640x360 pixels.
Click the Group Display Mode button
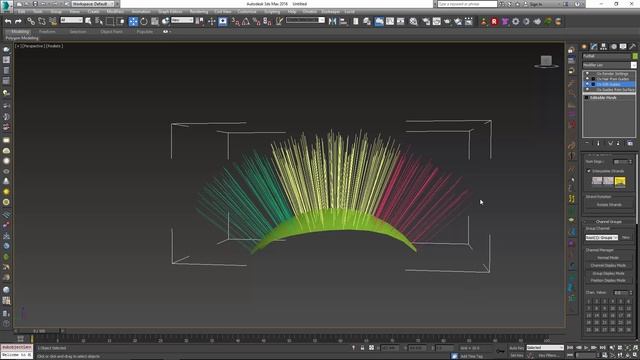click(x=609, y=273)
